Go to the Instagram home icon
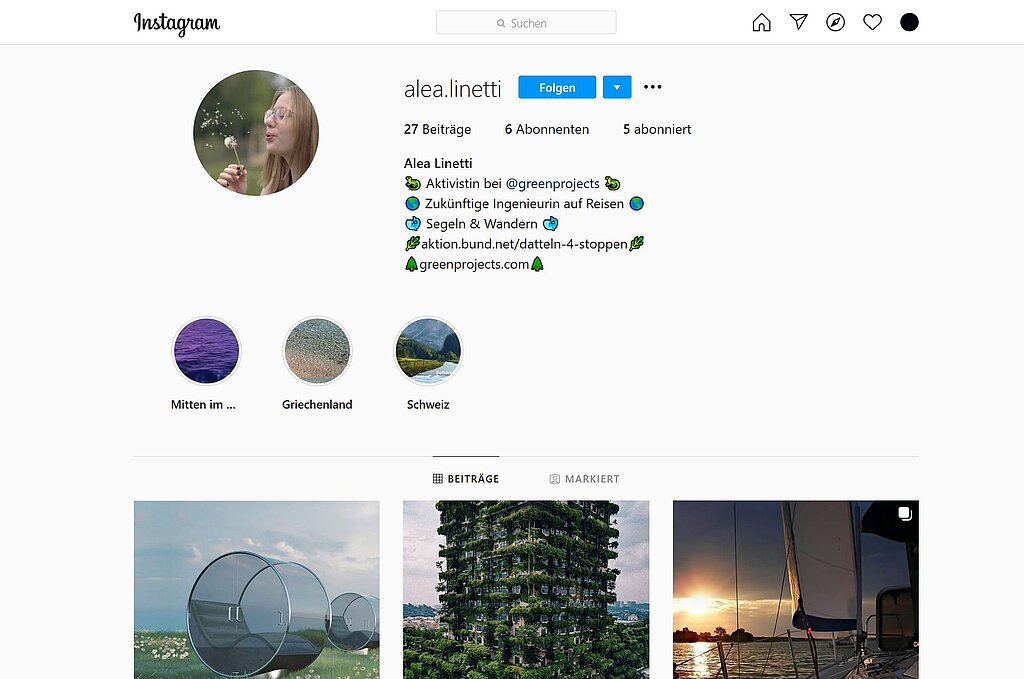Image resolution: width=1024 pixels, height=679 pixels. pyautogui.click(x=761, y=22)
